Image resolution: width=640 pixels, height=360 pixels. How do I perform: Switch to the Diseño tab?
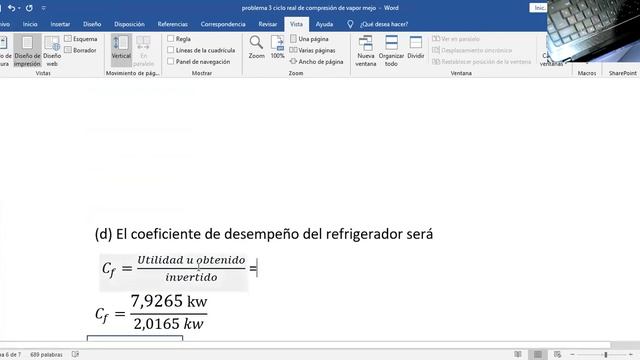pos(92,24)
